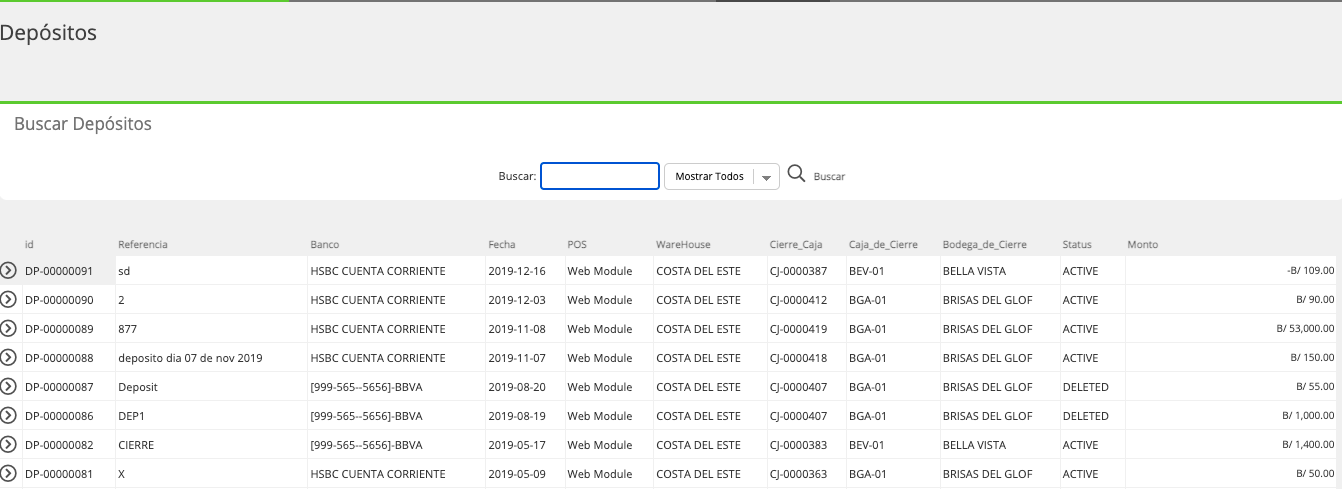Click the amount -B/ 109.00
Screen dimensions: 1342x489
[1310, 271]
